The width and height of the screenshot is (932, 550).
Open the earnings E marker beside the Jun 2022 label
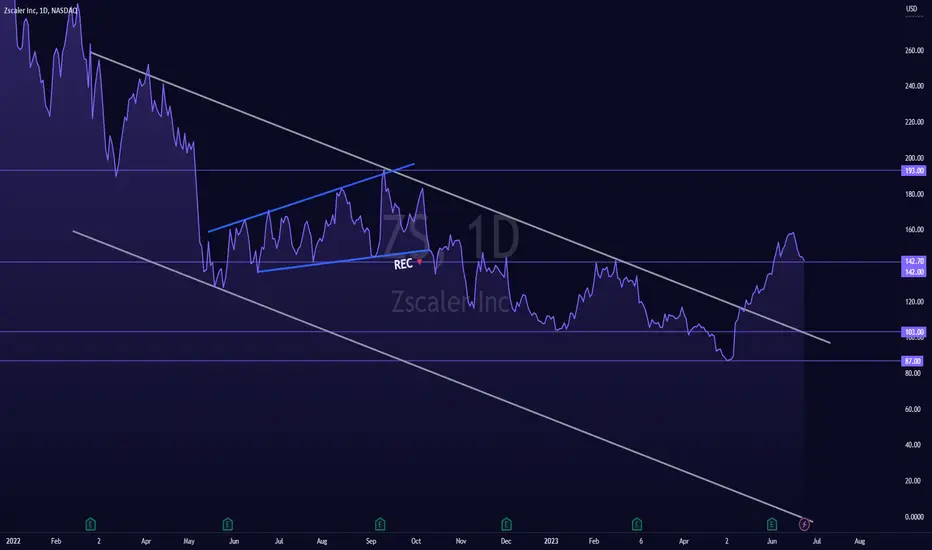[x=227, y=524]
